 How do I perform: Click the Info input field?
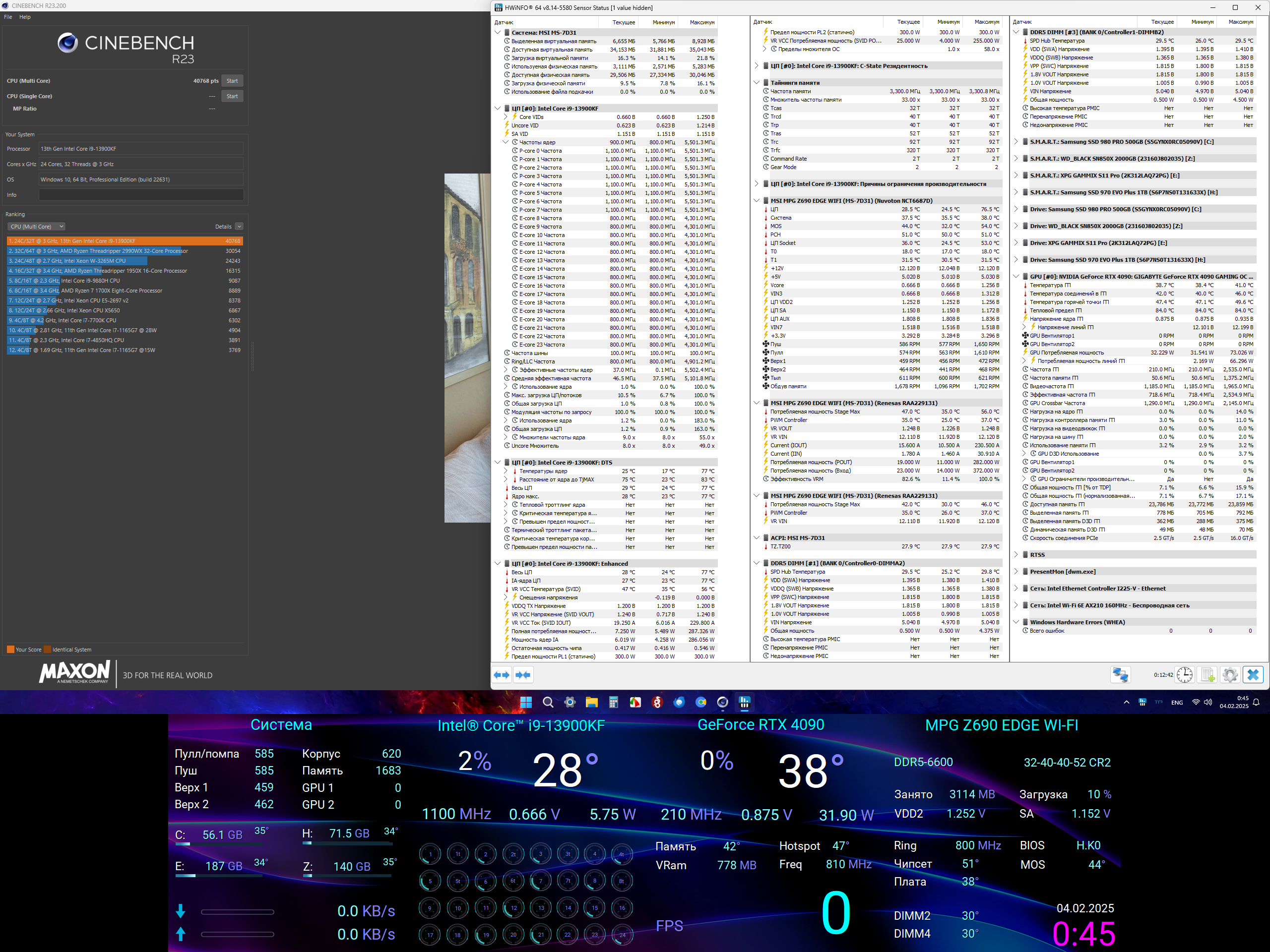point(141,195)
